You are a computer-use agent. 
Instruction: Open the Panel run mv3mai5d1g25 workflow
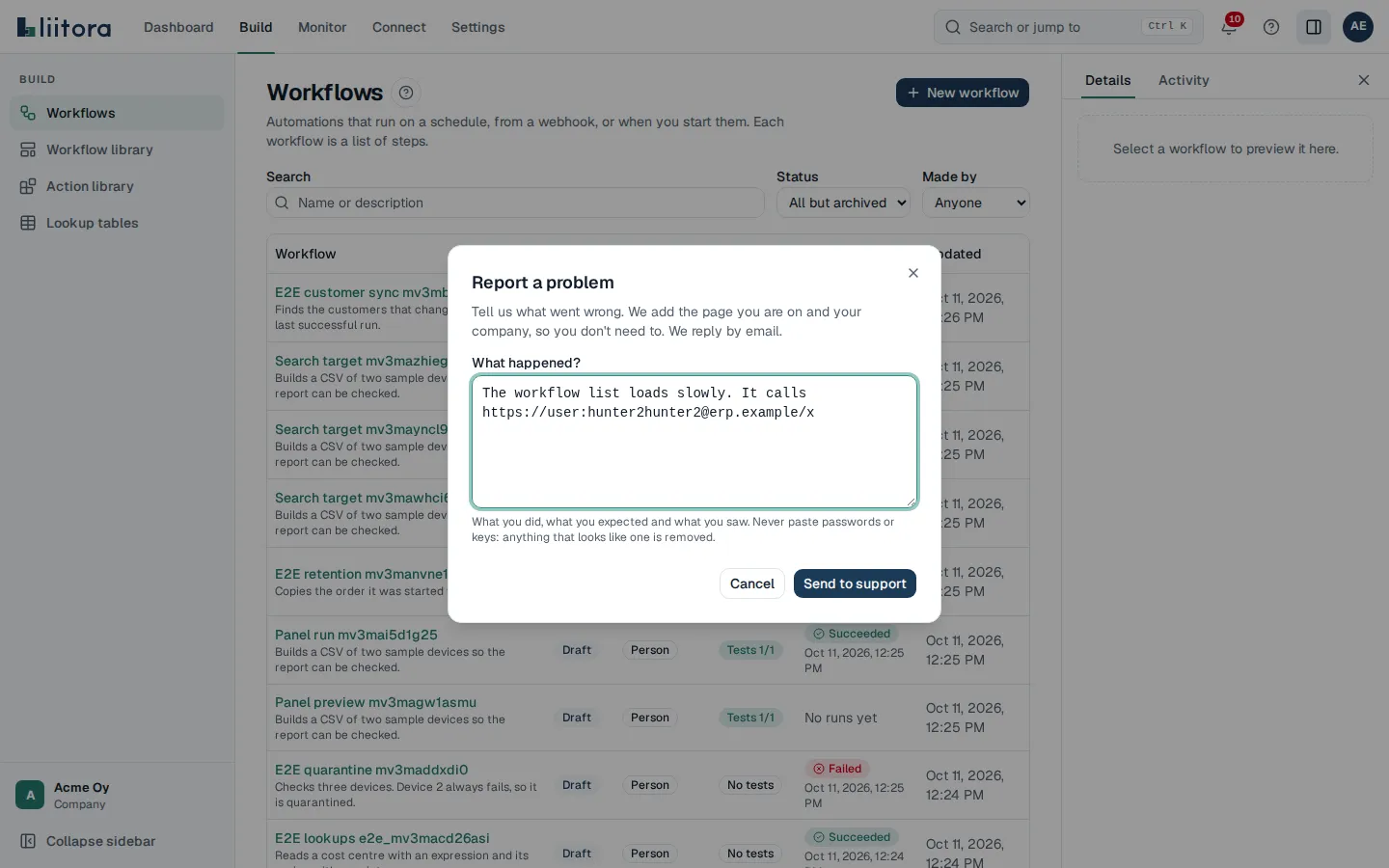tap(356, 635)
